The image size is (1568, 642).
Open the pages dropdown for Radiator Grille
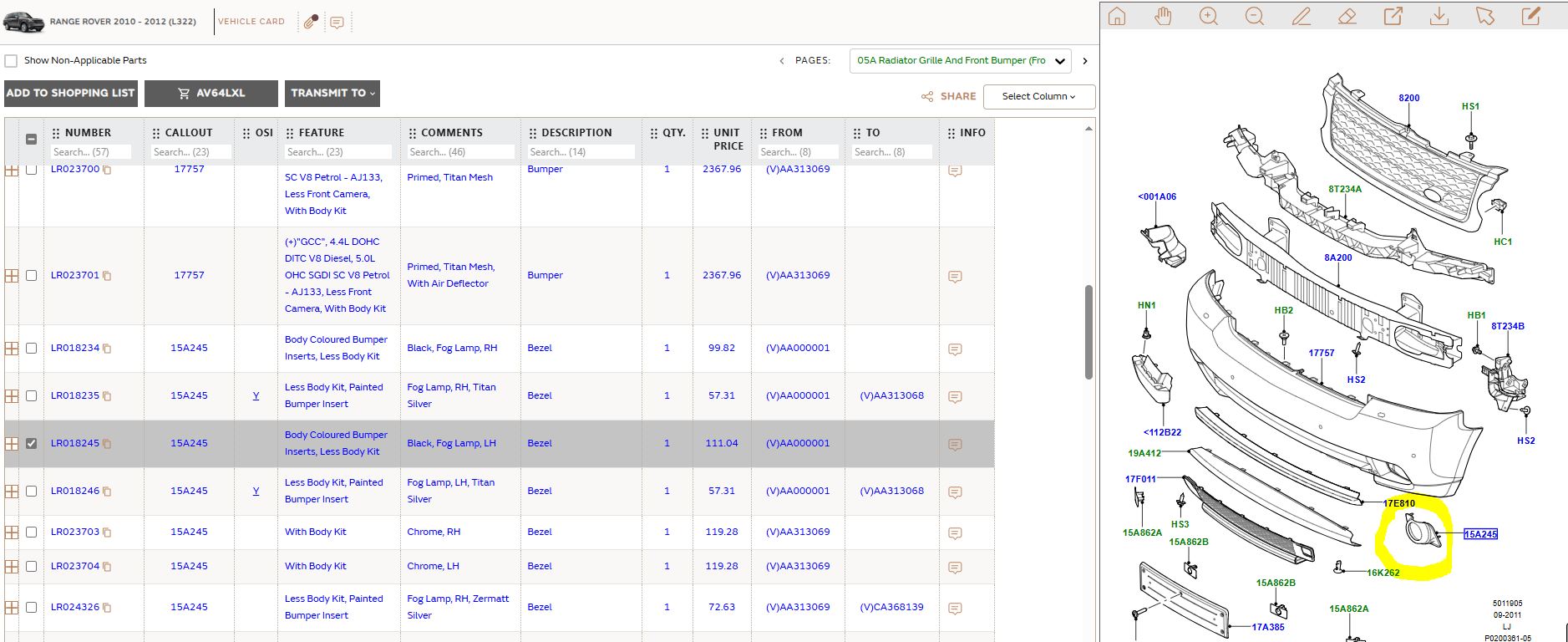961,61
